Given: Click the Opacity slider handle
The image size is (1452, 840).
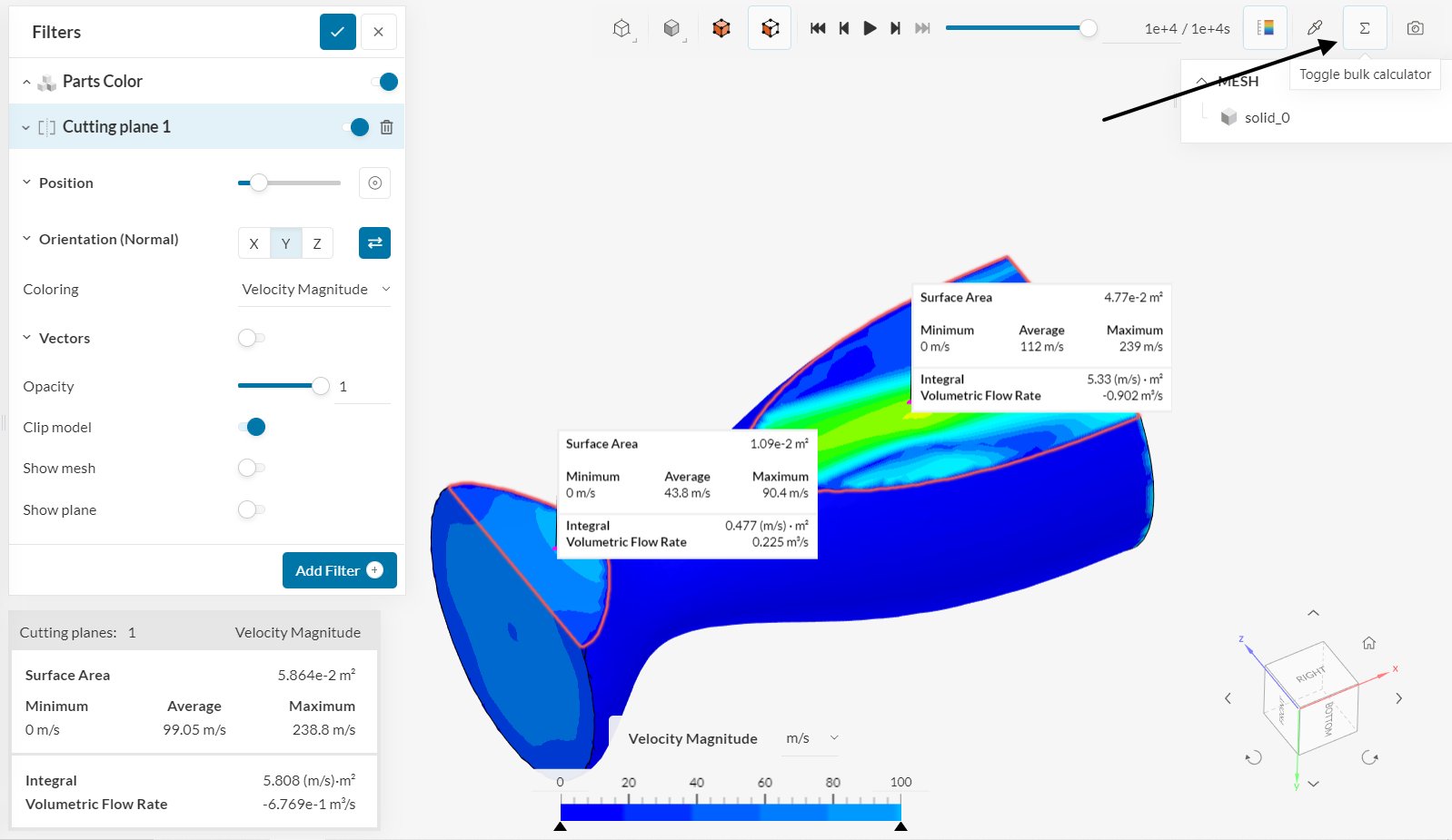Looking at the screenshot, I should click(320, 386).
